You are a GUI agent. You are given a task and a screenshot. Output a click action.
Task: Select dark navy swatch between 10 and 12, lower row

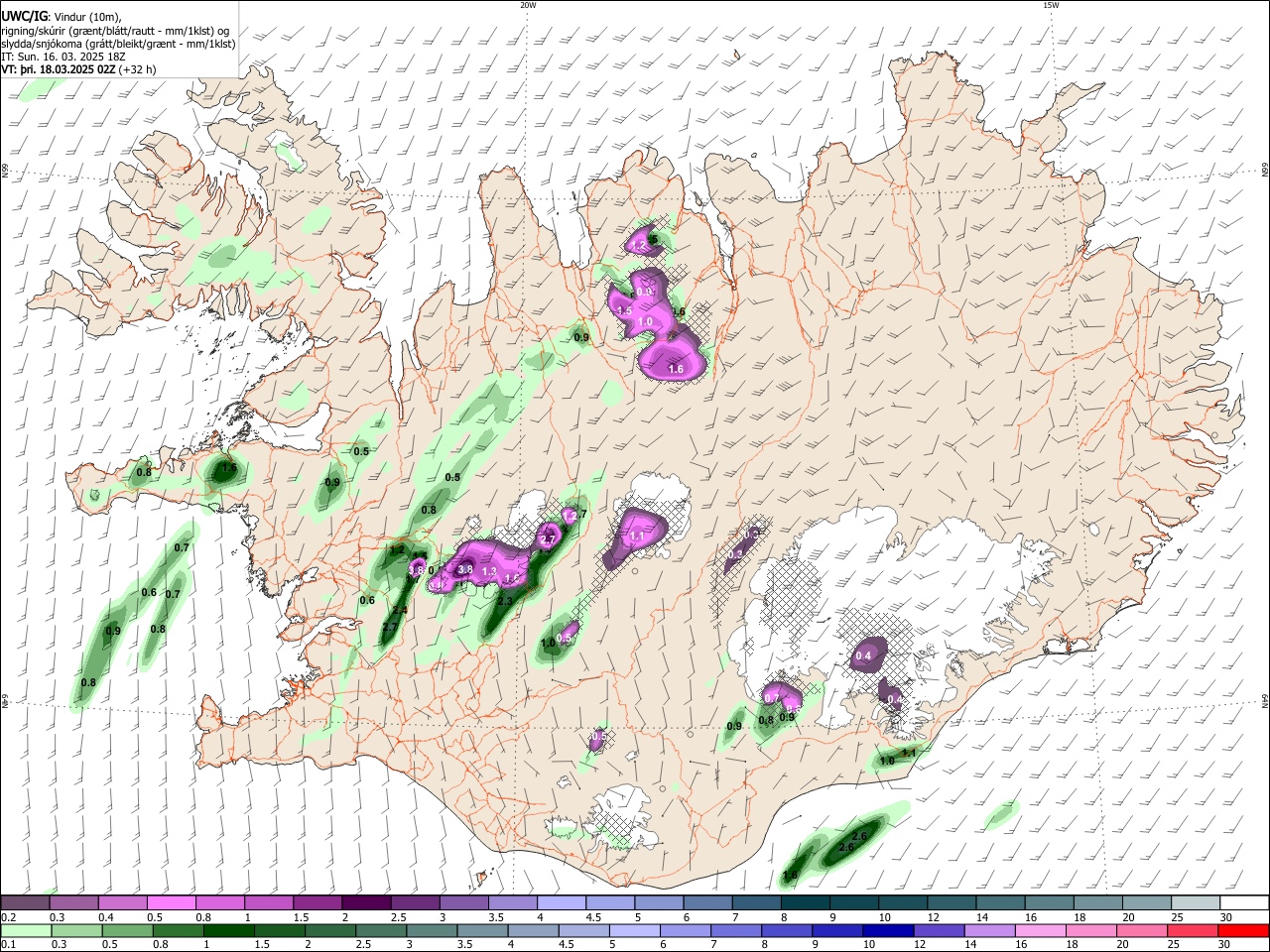tap(889, 931)
